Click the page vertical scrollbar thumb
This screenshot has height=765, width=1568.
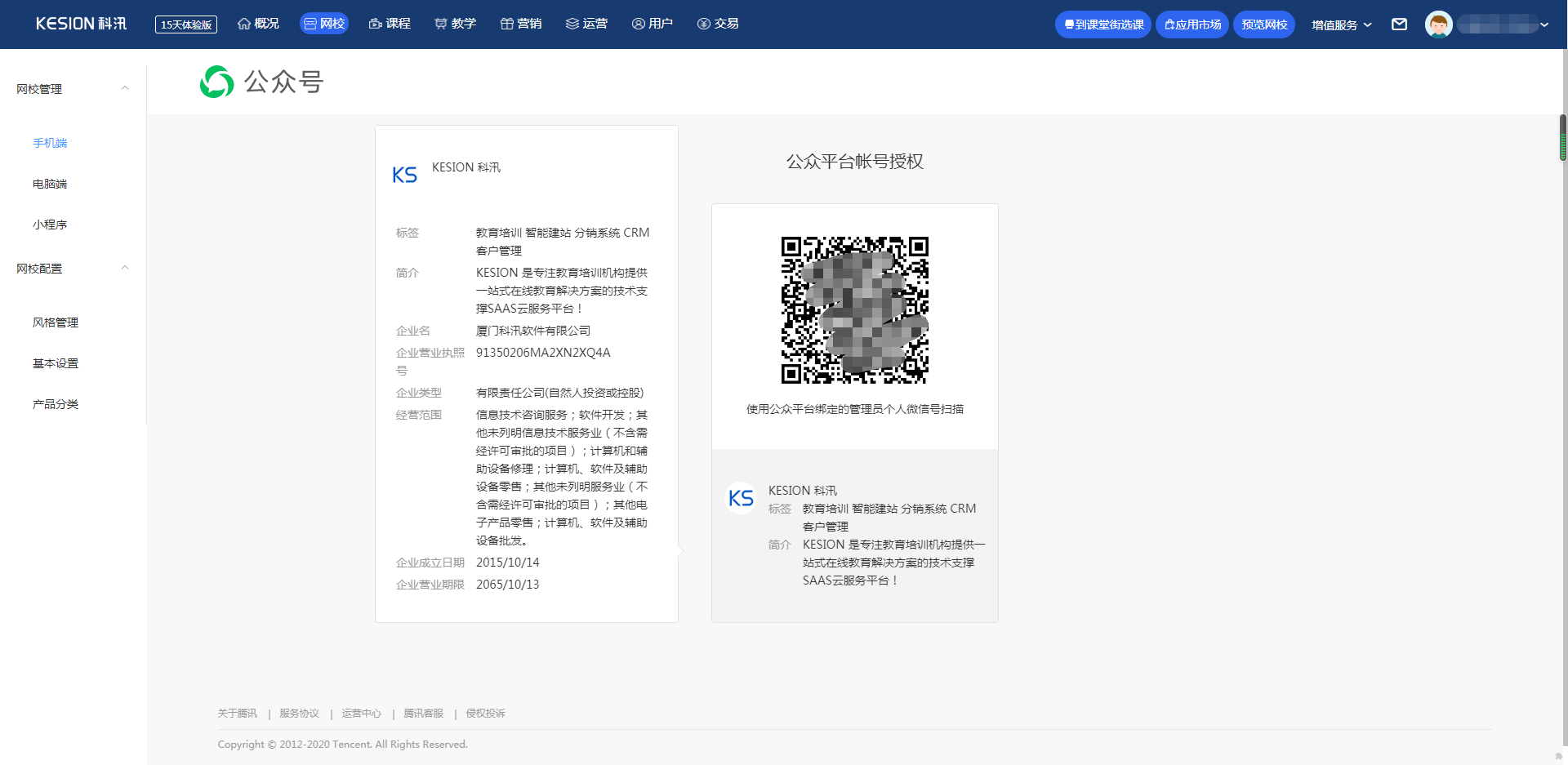click(x=1562, y=137)
